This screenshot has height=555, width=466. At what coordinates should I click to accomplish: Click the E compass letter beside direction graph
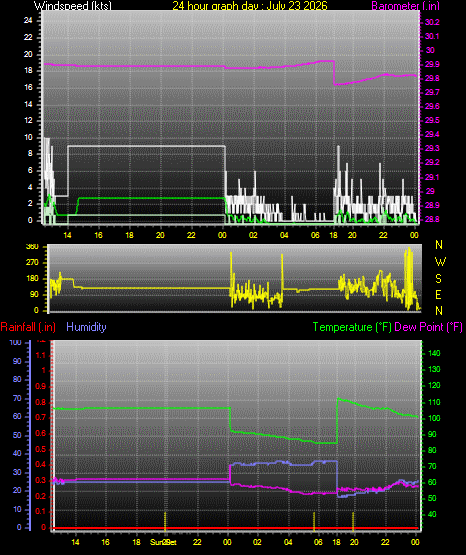coord(438,294)
